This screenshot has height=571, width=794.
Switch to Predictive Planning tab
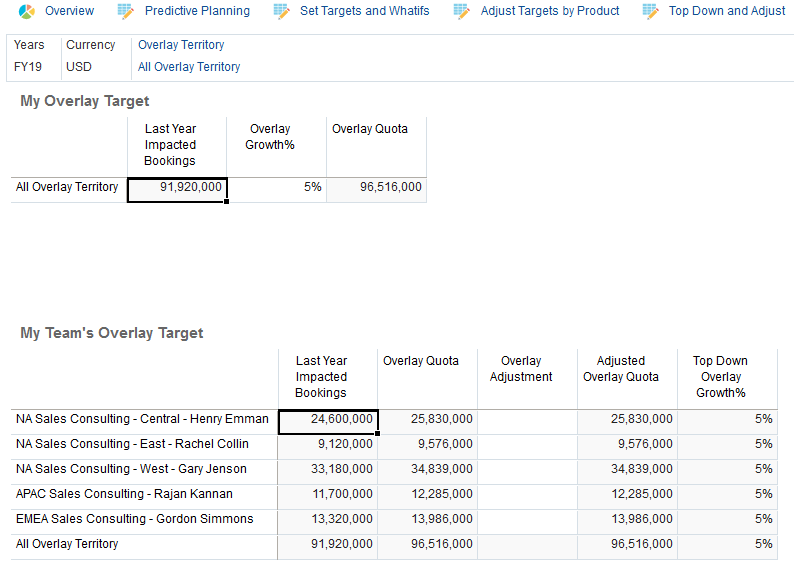tap(197, 11)
